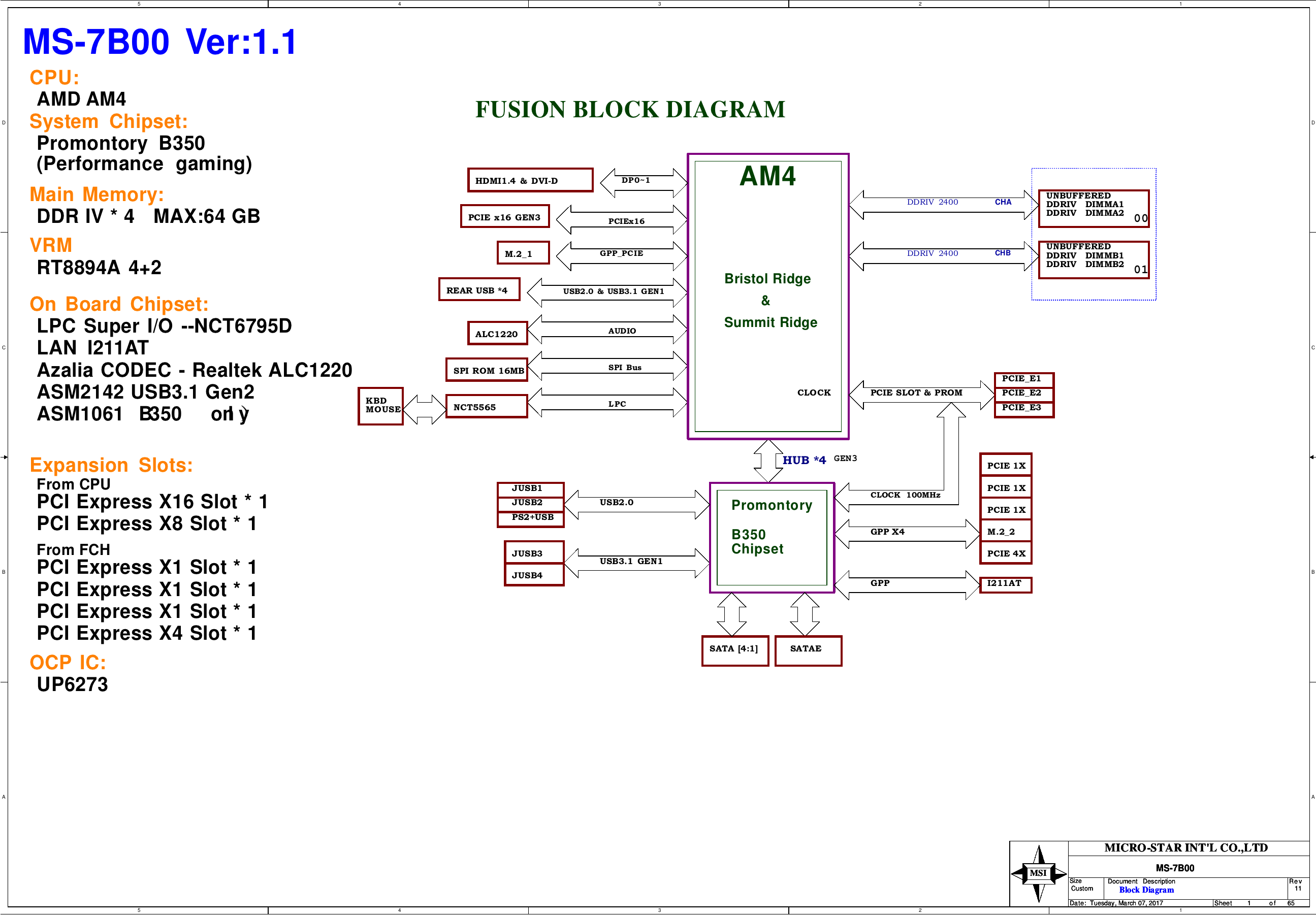This screenshot has width=1316, height=917.
Task: Click the MS-7B00 Ver:1.1 title
Action: (160, 42)
